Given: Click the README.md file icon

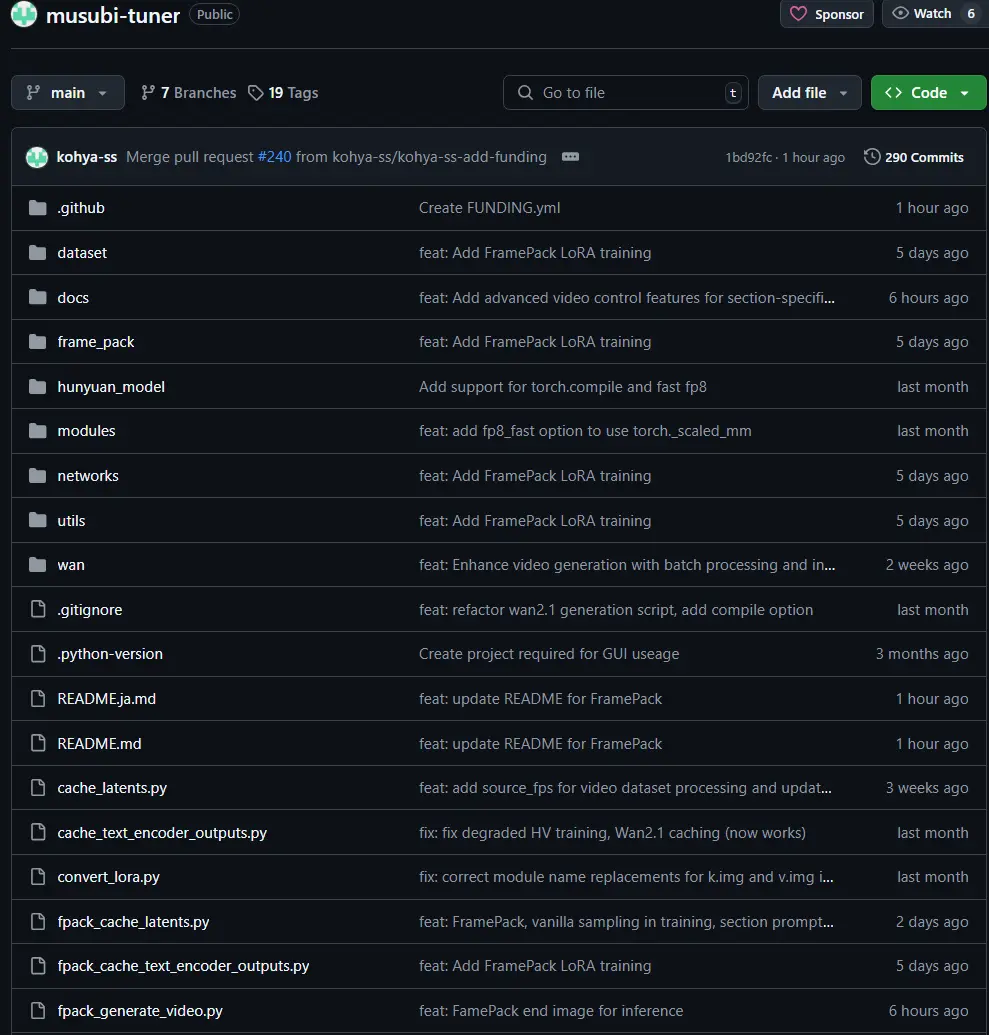Looking at the screenshot, I should pyautogui.click(x=38, y=744).
